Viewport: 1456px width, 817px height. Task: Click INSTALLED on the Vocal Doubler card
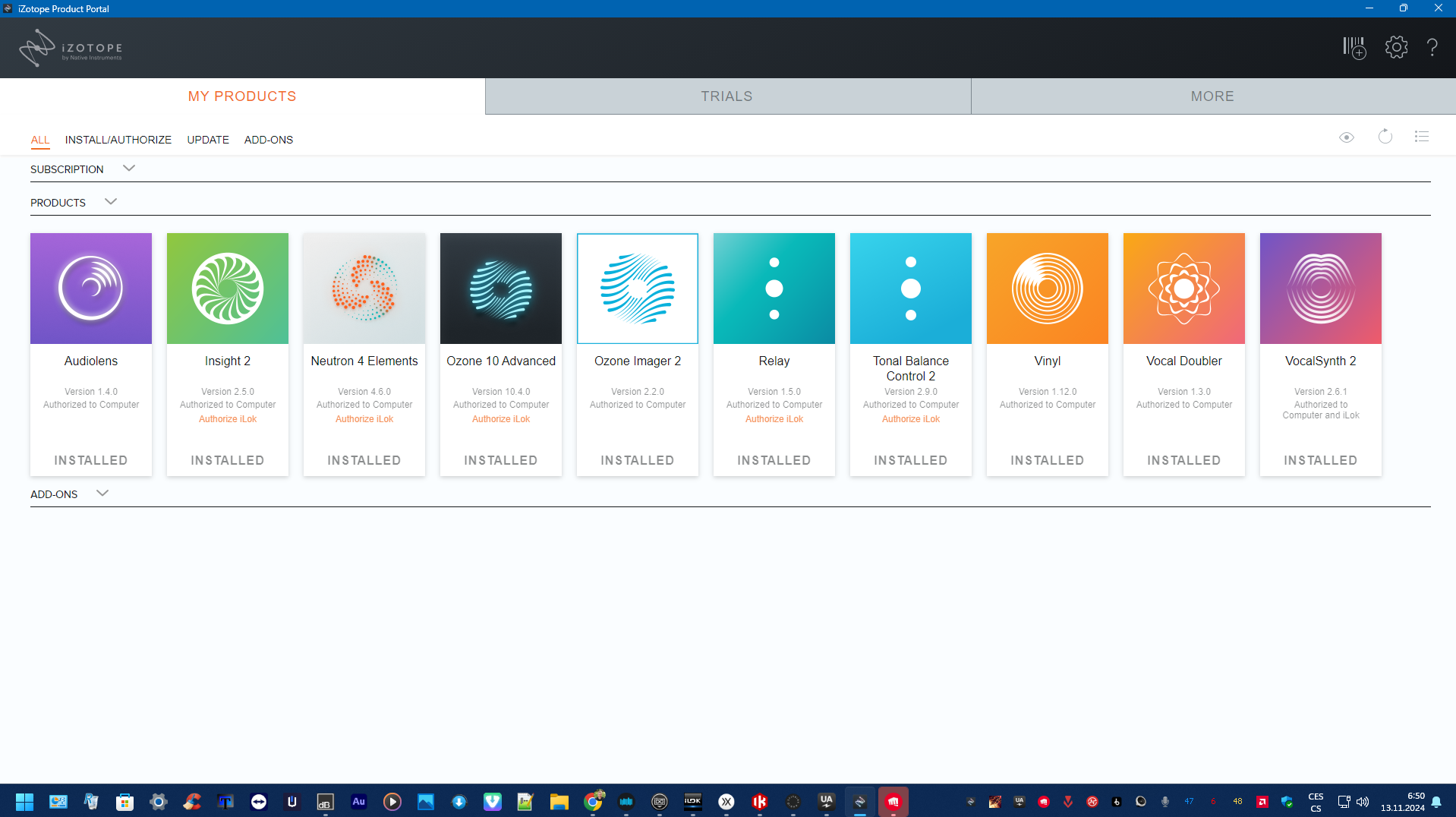pyautogui.click(x=1184, y=460)
